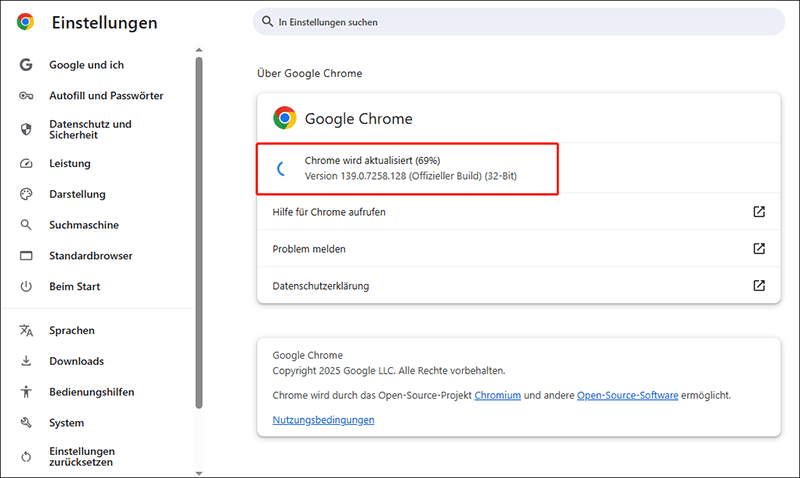Click the power icon for Beim Start
The width and height of the screenshot is (800, 478).
(x=26, y=286)
